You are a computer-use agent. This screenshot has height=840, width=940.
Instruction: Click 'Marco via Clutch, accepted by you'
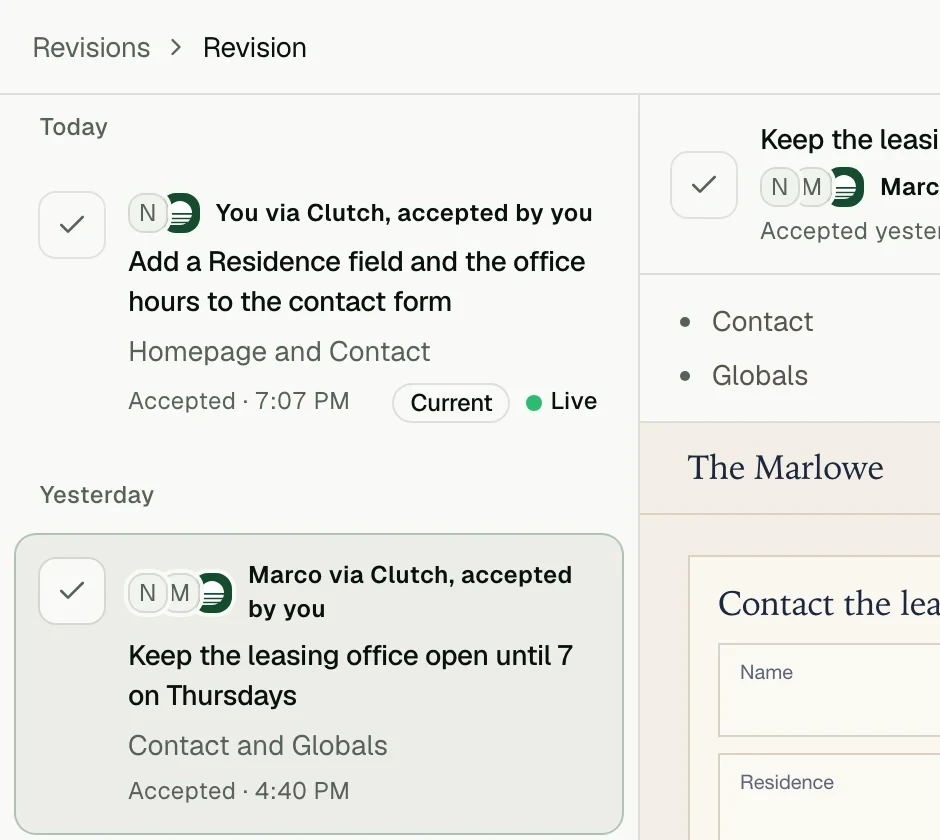(410, 592)
